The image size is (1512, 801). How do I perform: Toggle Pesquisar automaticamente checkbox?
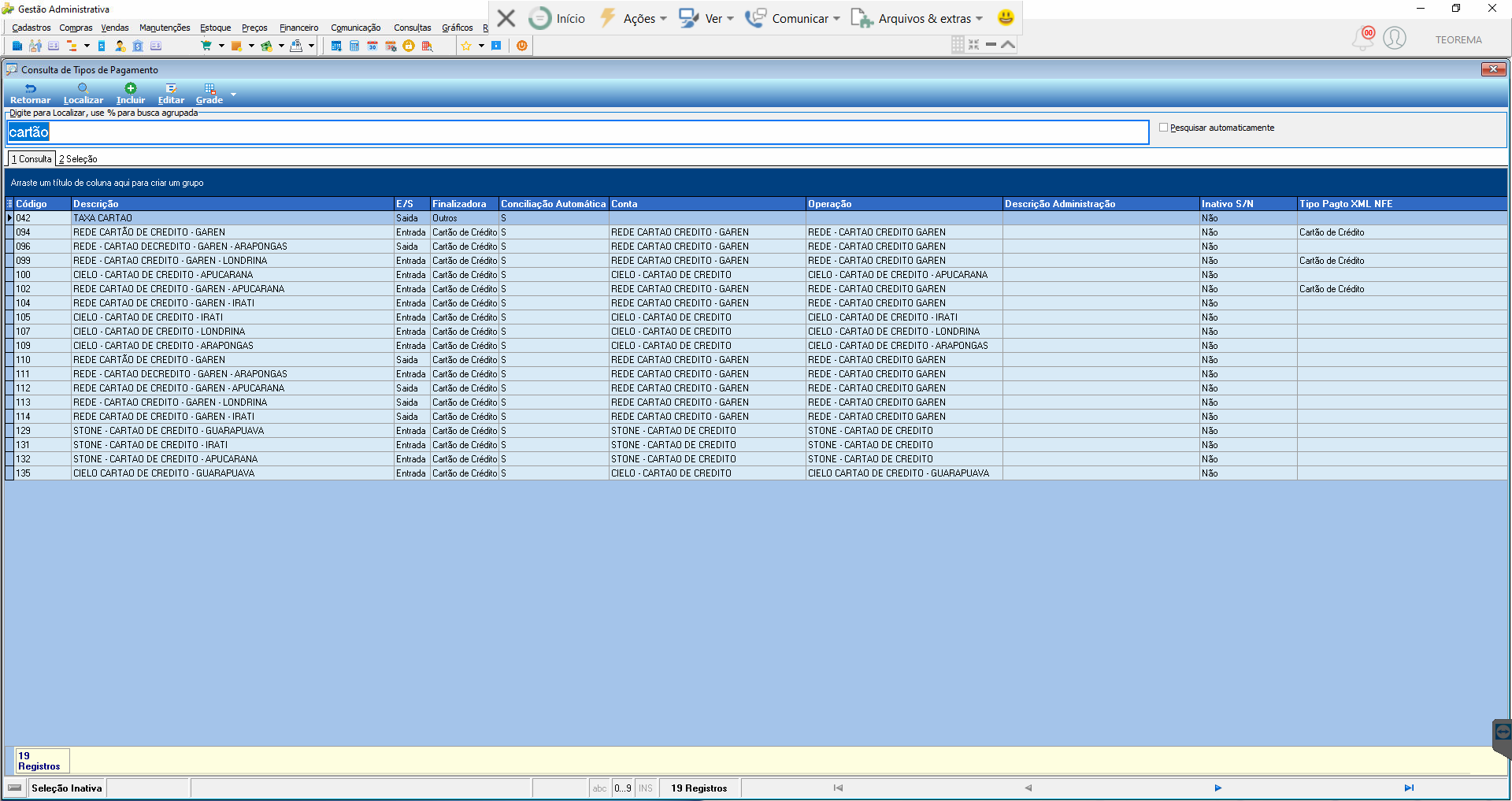pyautogui.click(x=1163, y=128)
